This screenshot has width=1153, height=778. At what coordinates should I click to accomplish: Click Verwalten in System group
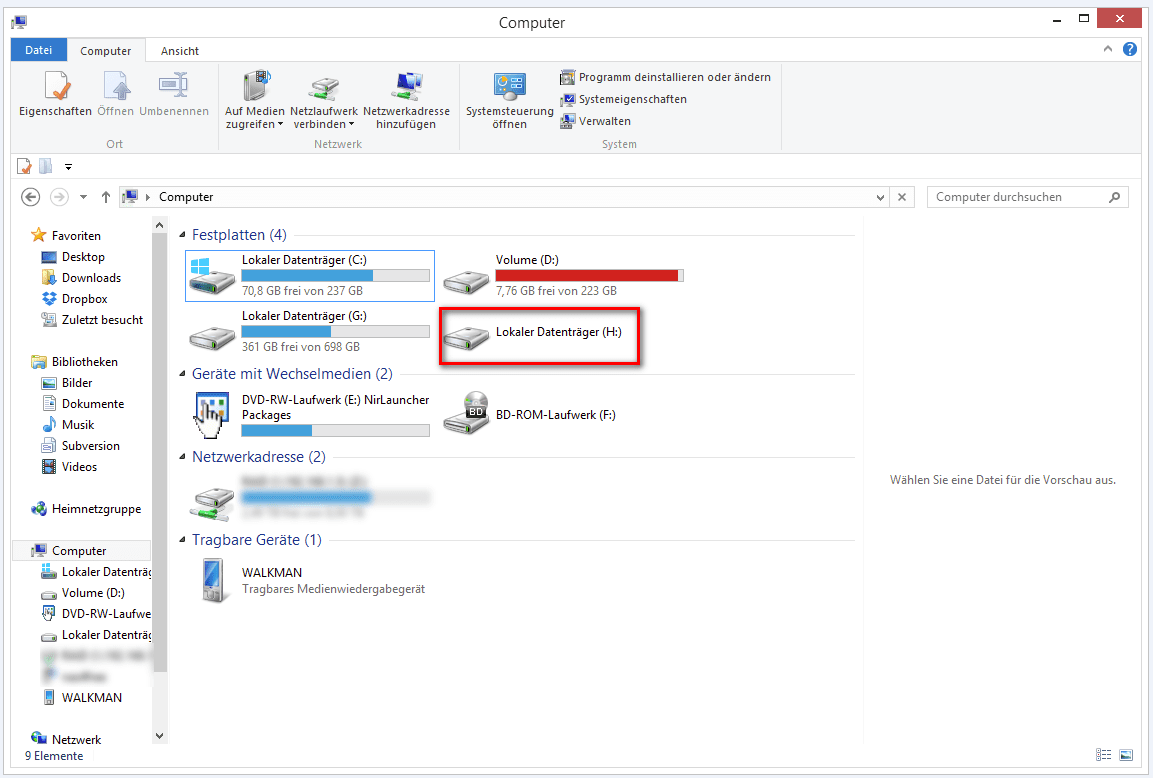(x=596, y=121)
